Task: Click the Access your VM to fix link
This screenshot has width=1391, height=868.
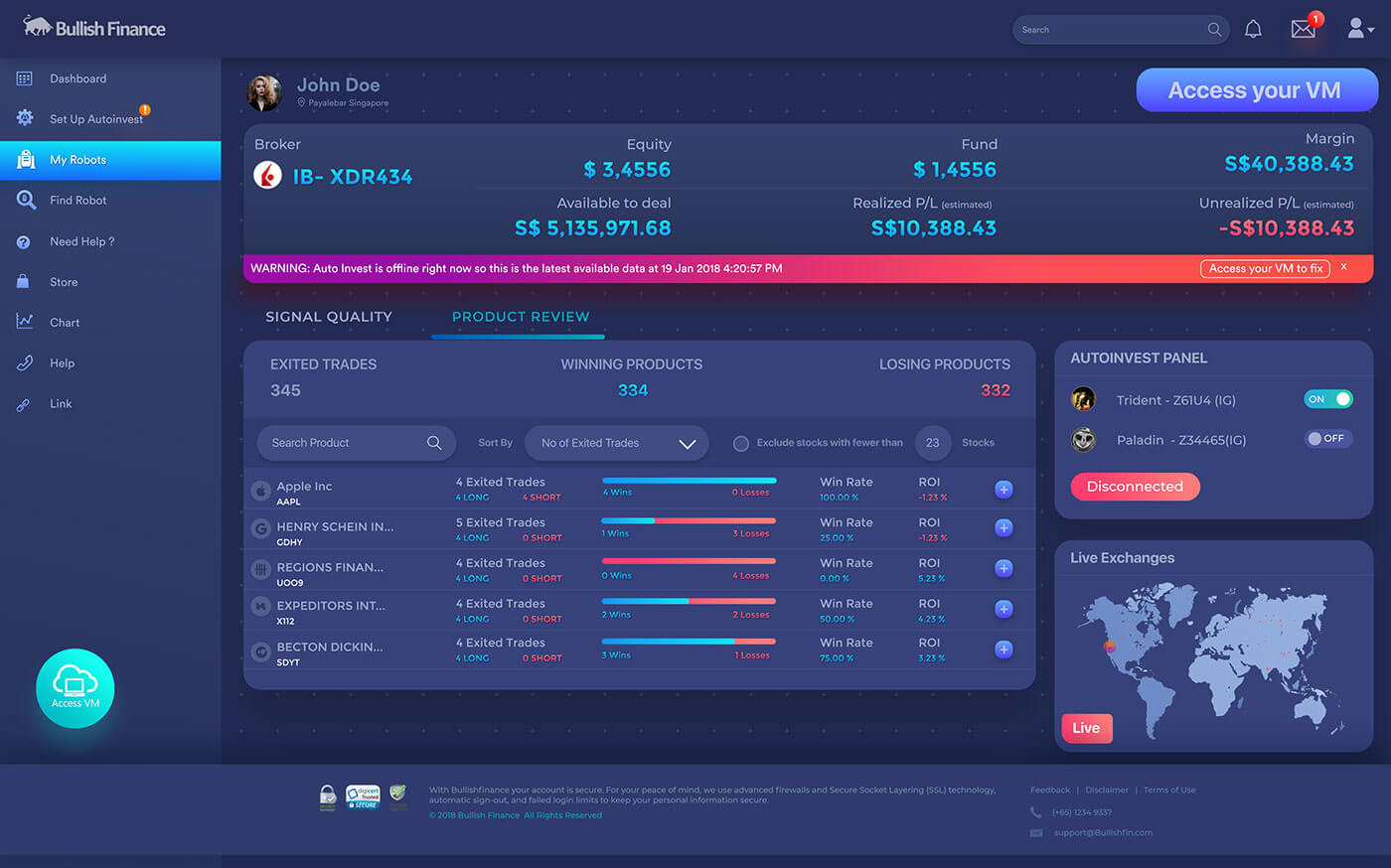Action: (x=1265, y=268)
